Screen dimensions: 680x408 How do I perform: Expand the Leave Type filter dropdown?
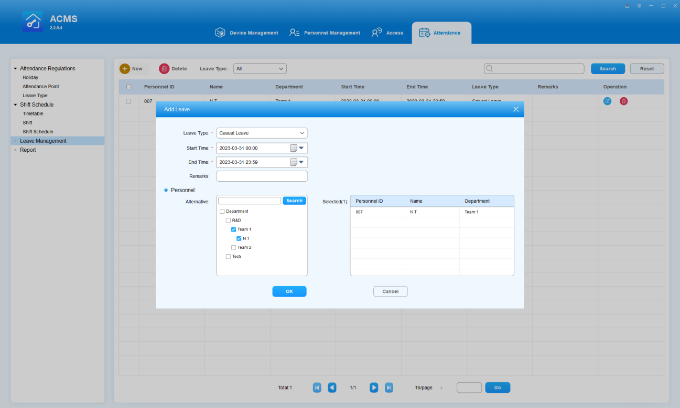[x=258, y=69]
